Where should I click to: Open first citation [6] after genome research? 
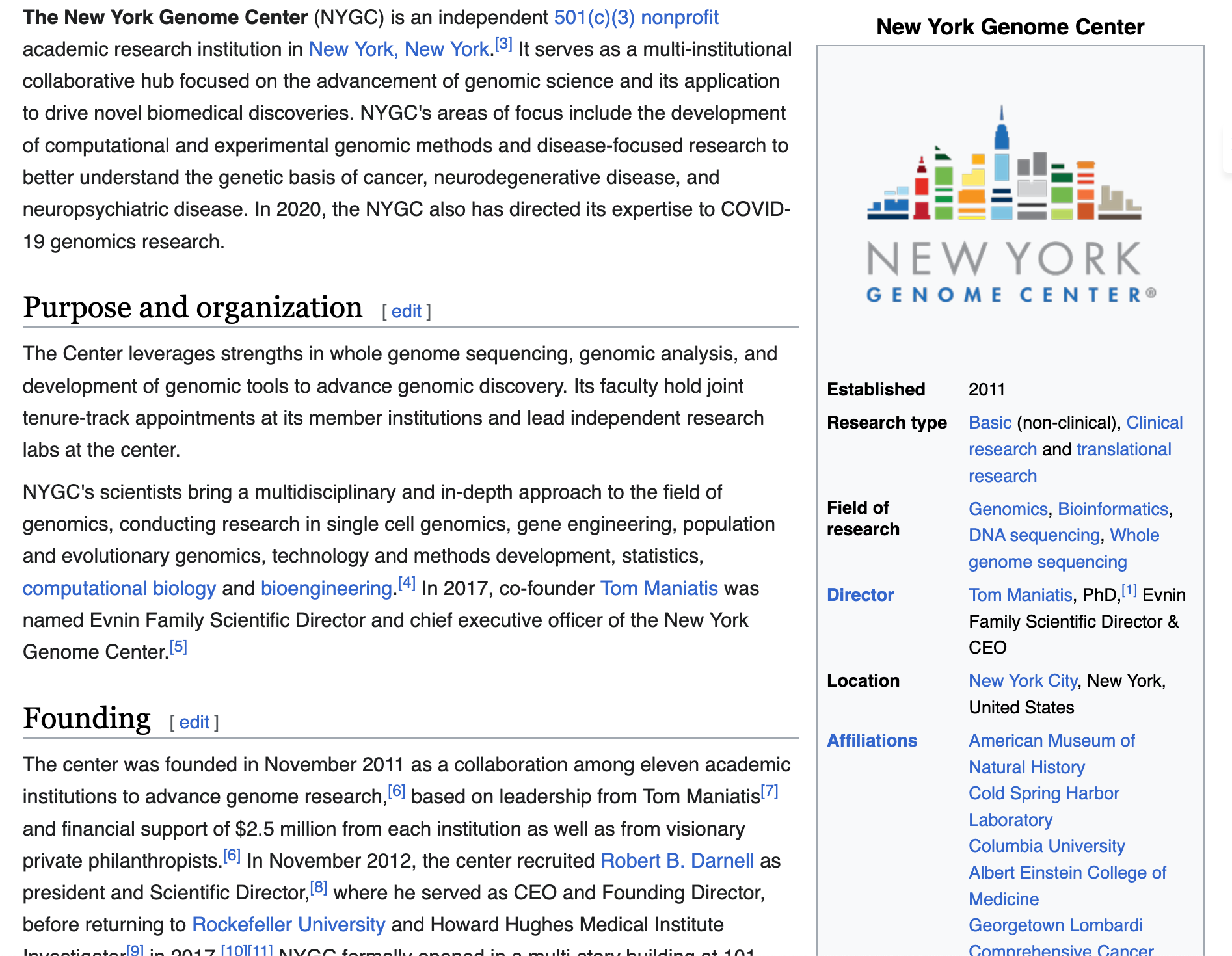[396, 791]
